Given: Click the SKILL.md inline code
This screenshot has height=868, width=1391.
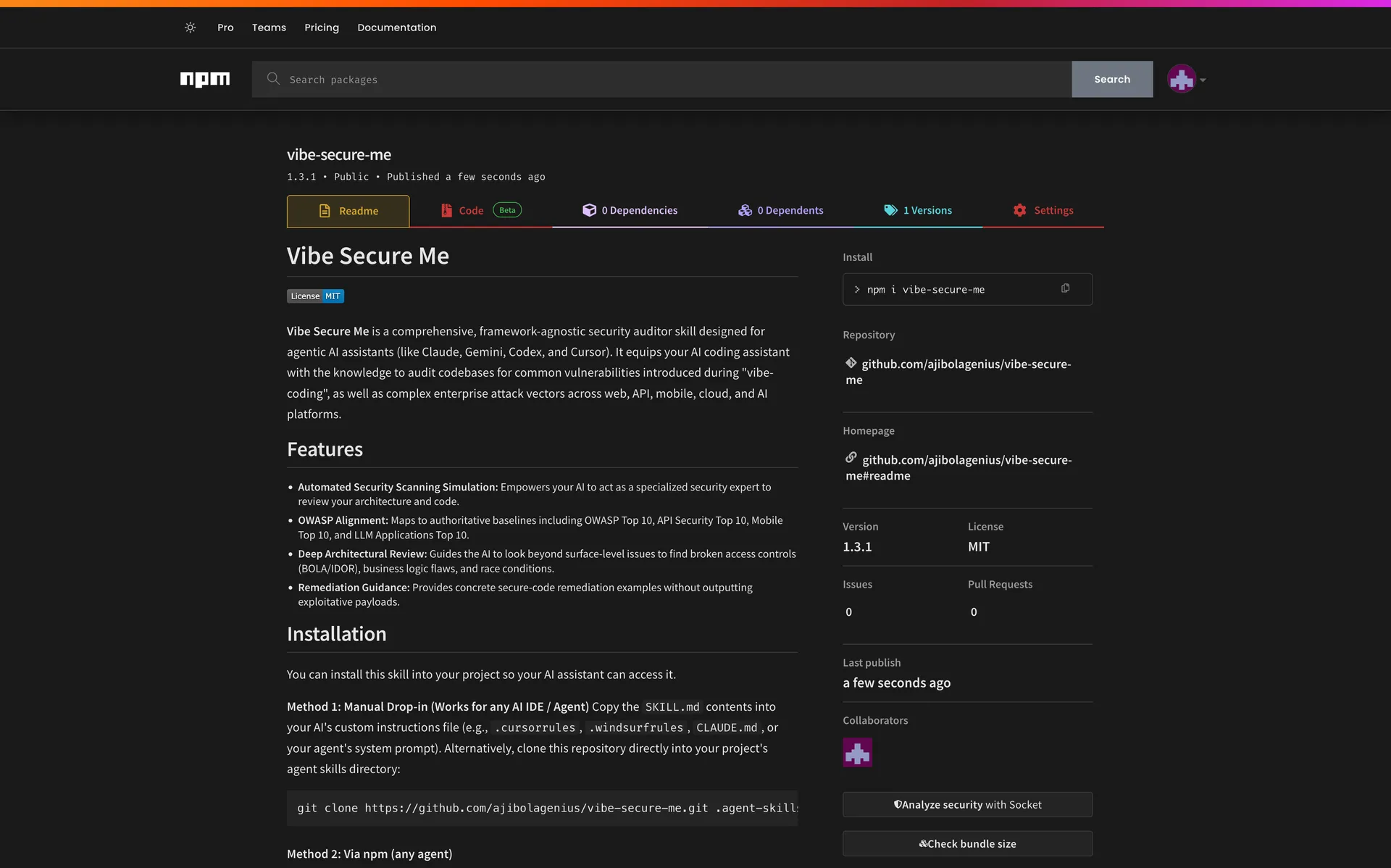Looking at the screenshot, I should coord(672,706).
